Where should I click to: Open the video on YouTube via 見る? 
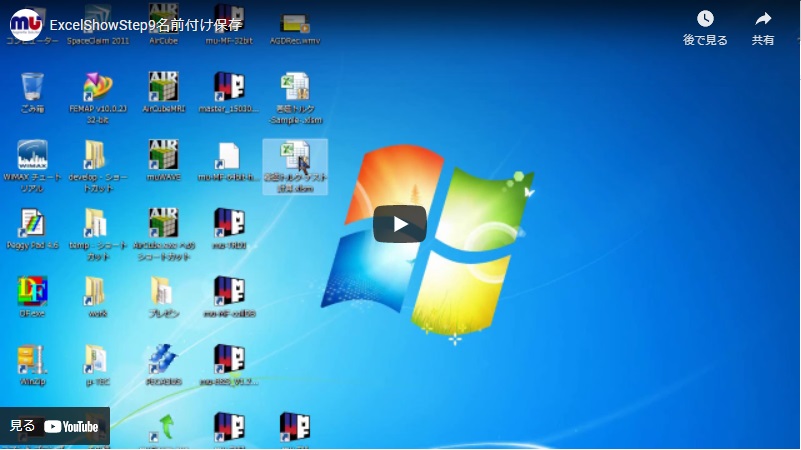pyautogui.click(x=55, y=426)
